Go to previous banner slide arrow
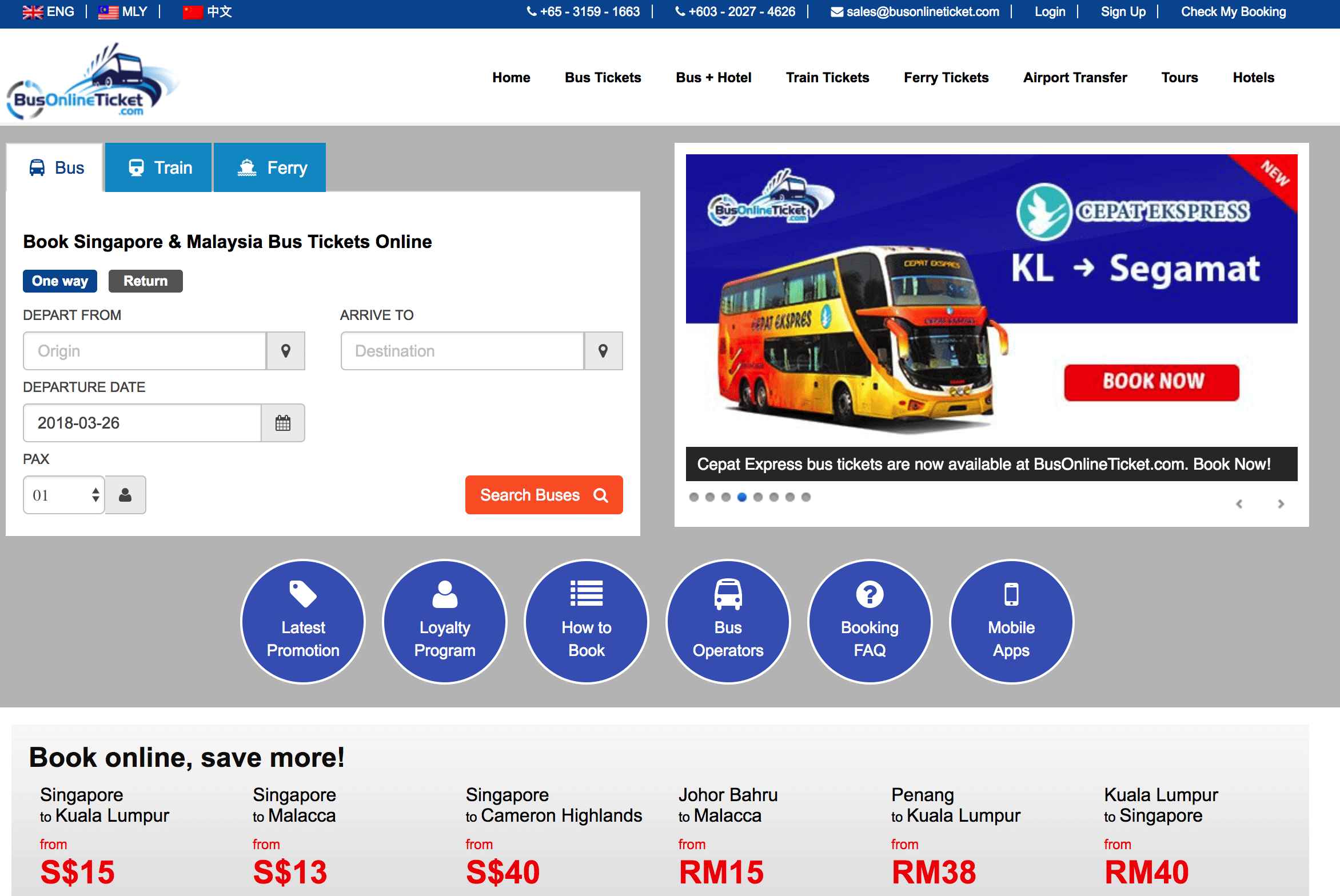 [x=1239, y=504]
